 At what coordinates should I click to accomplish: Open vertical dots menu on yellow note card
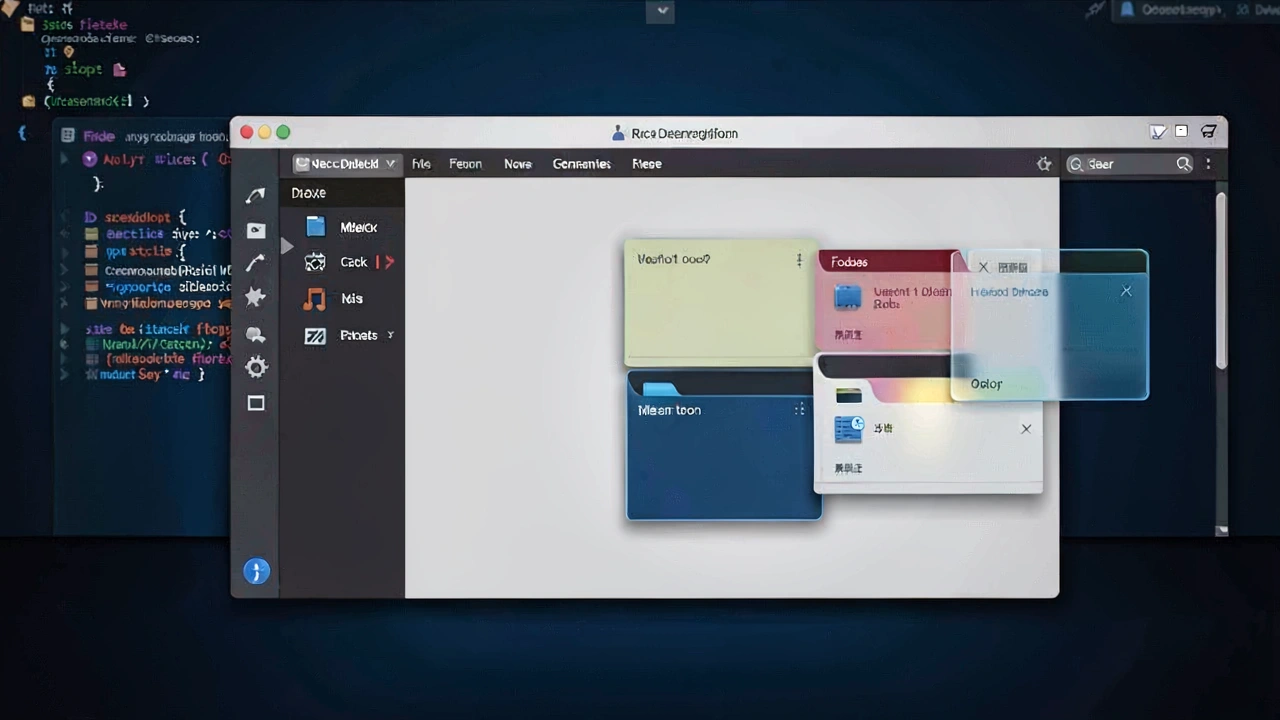tap(799, 260)
